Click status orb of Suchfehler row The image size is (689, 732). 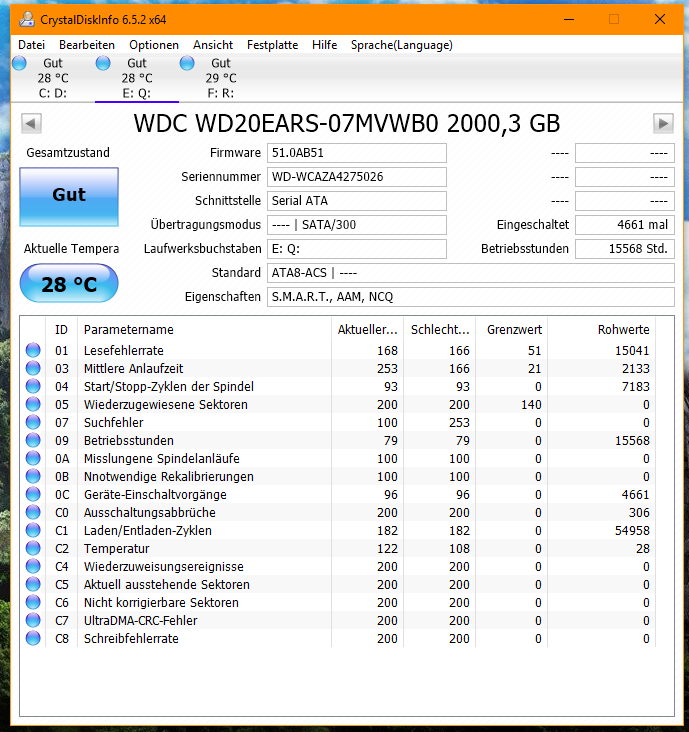click(33, 422)
